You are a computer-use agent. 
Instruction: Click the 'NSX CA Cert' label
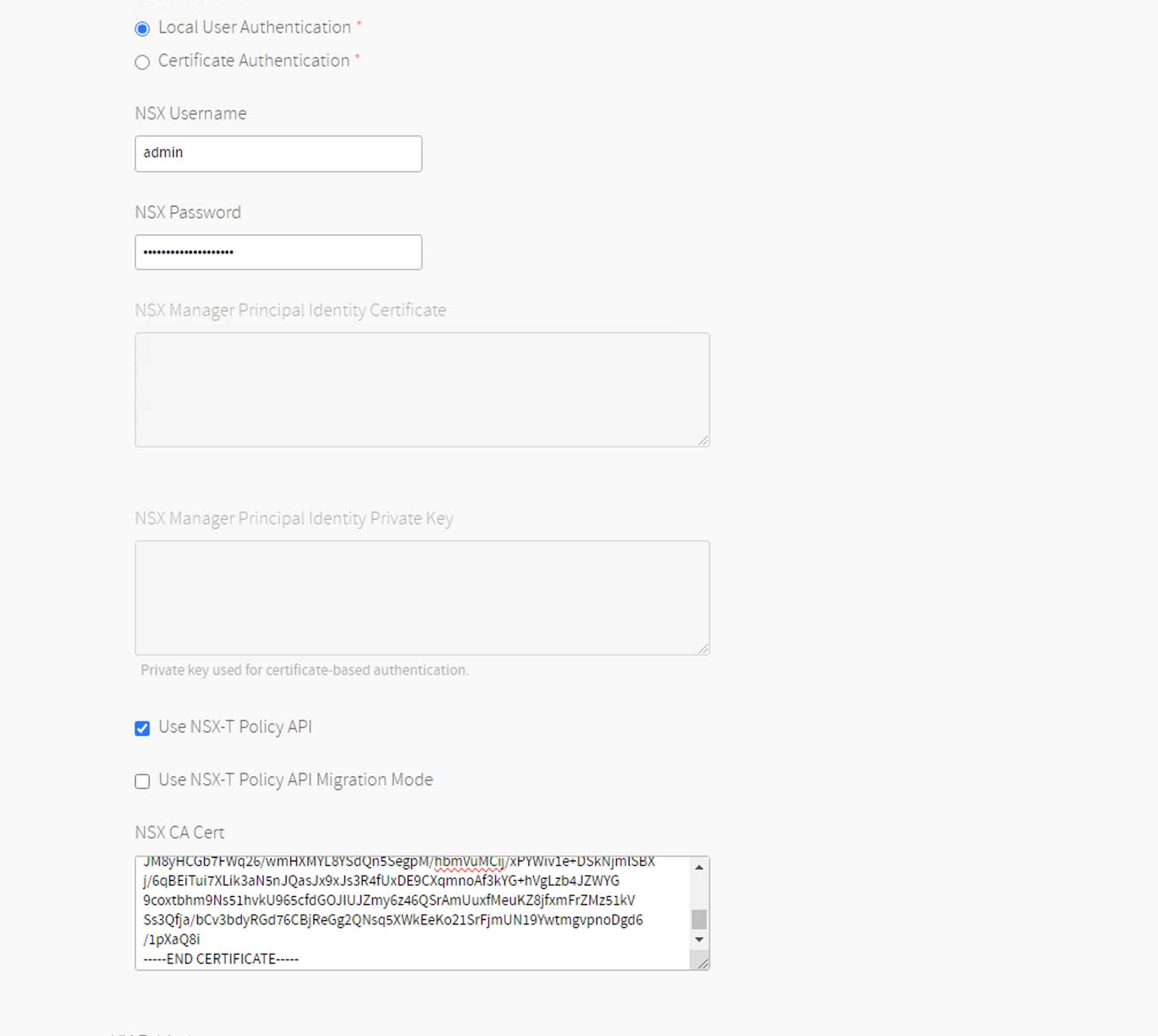[x=179, y=833]
